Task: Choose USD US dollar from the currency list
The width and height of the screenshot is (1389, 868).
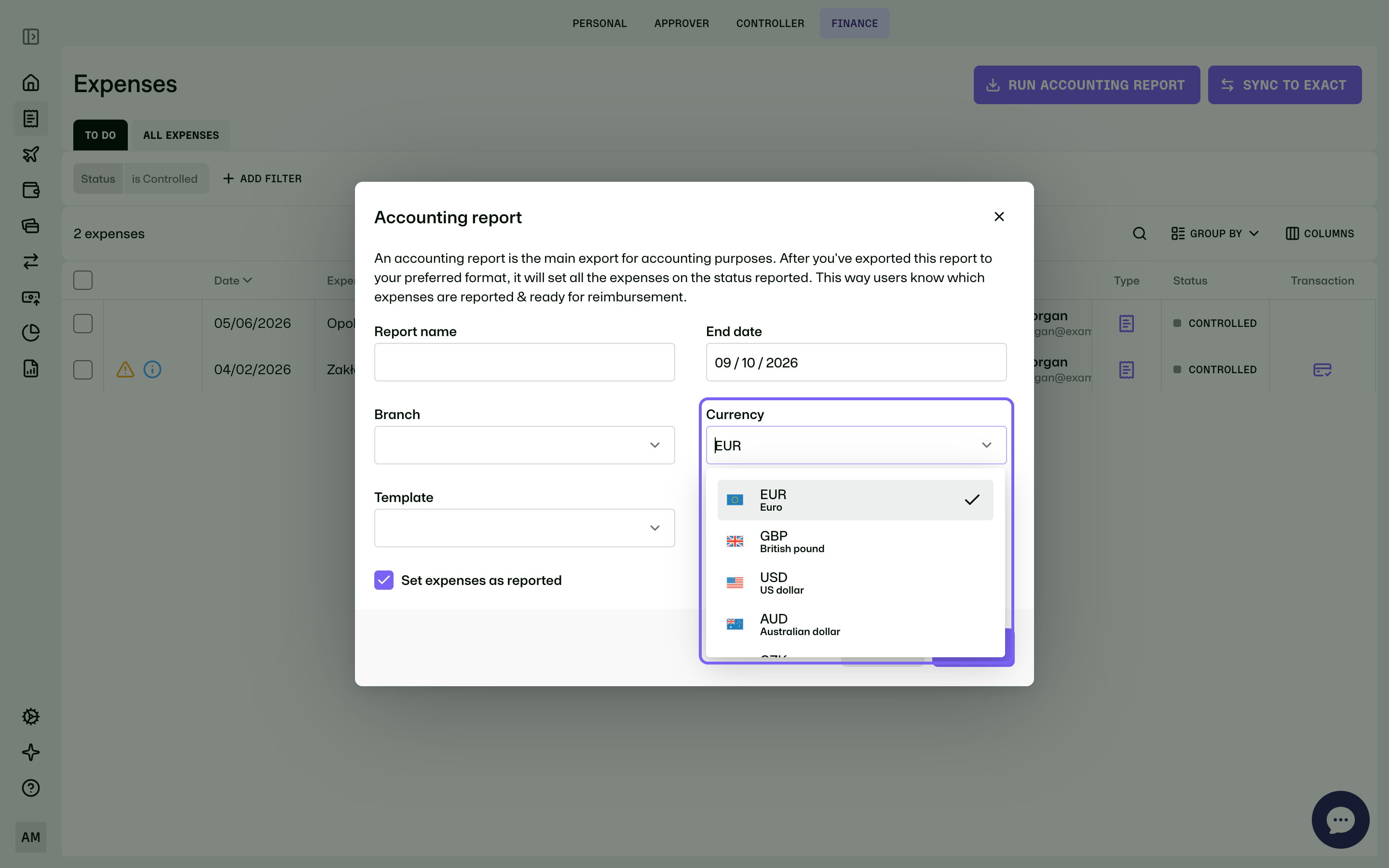Action: 855,583
